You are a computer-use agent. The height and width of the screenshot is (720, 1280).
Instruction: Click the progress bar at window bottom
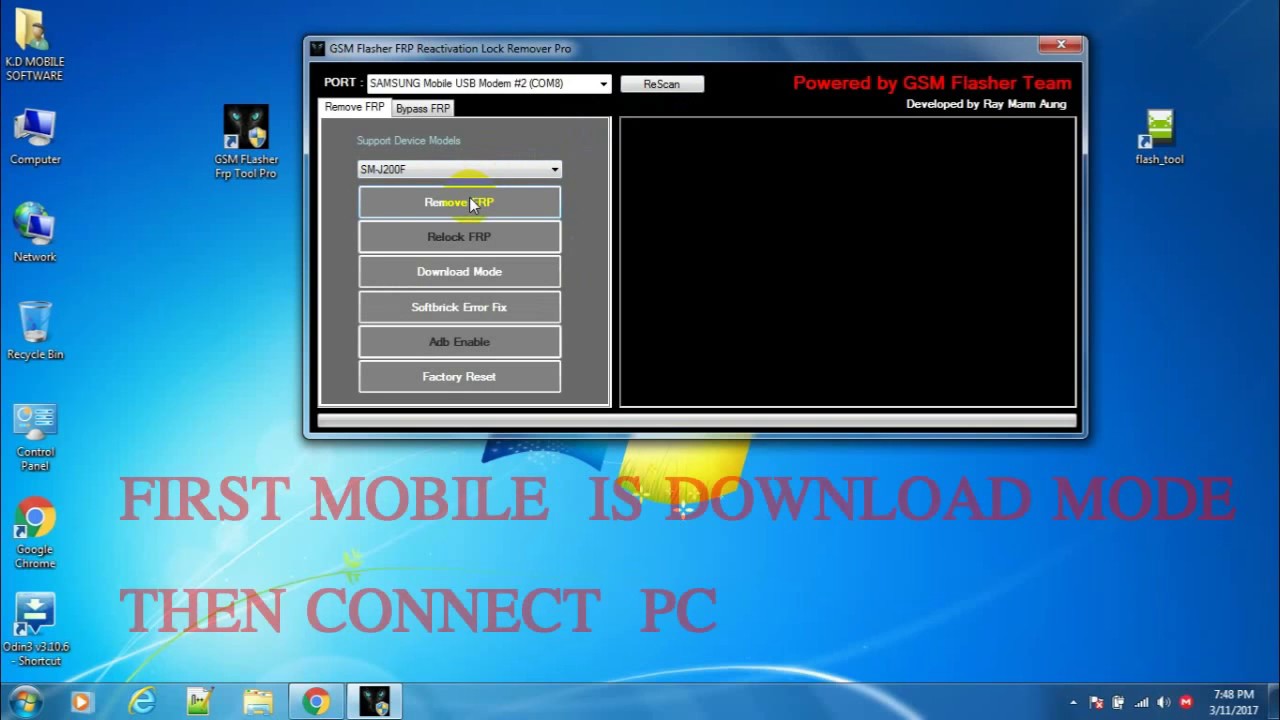697,421
